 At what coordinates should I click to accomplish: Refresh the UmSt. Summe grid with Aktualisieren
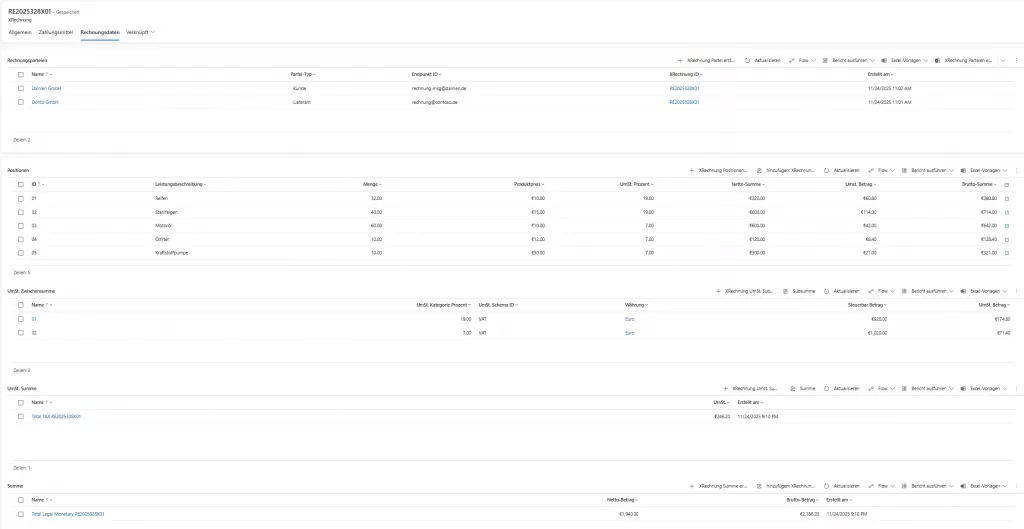click(x=842, y=388)
